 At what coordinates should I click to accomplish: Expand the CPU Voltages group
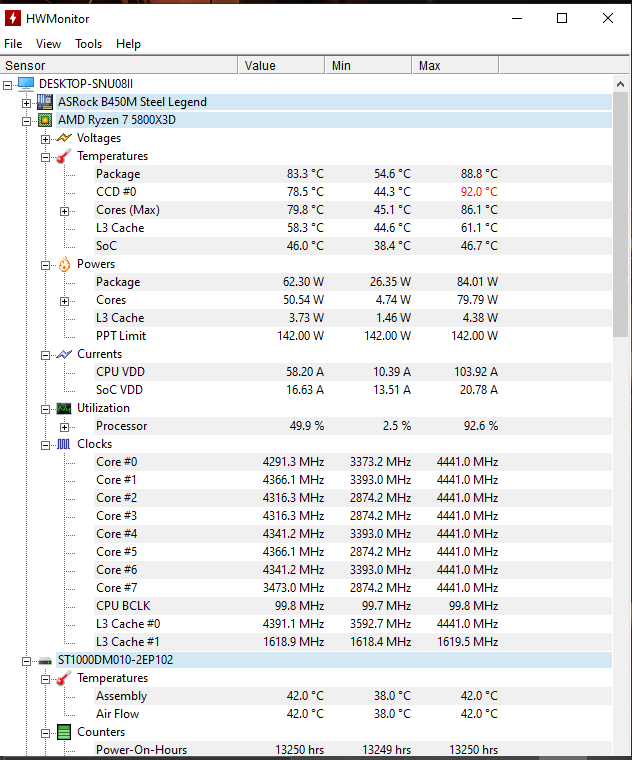tap(45, 140)
